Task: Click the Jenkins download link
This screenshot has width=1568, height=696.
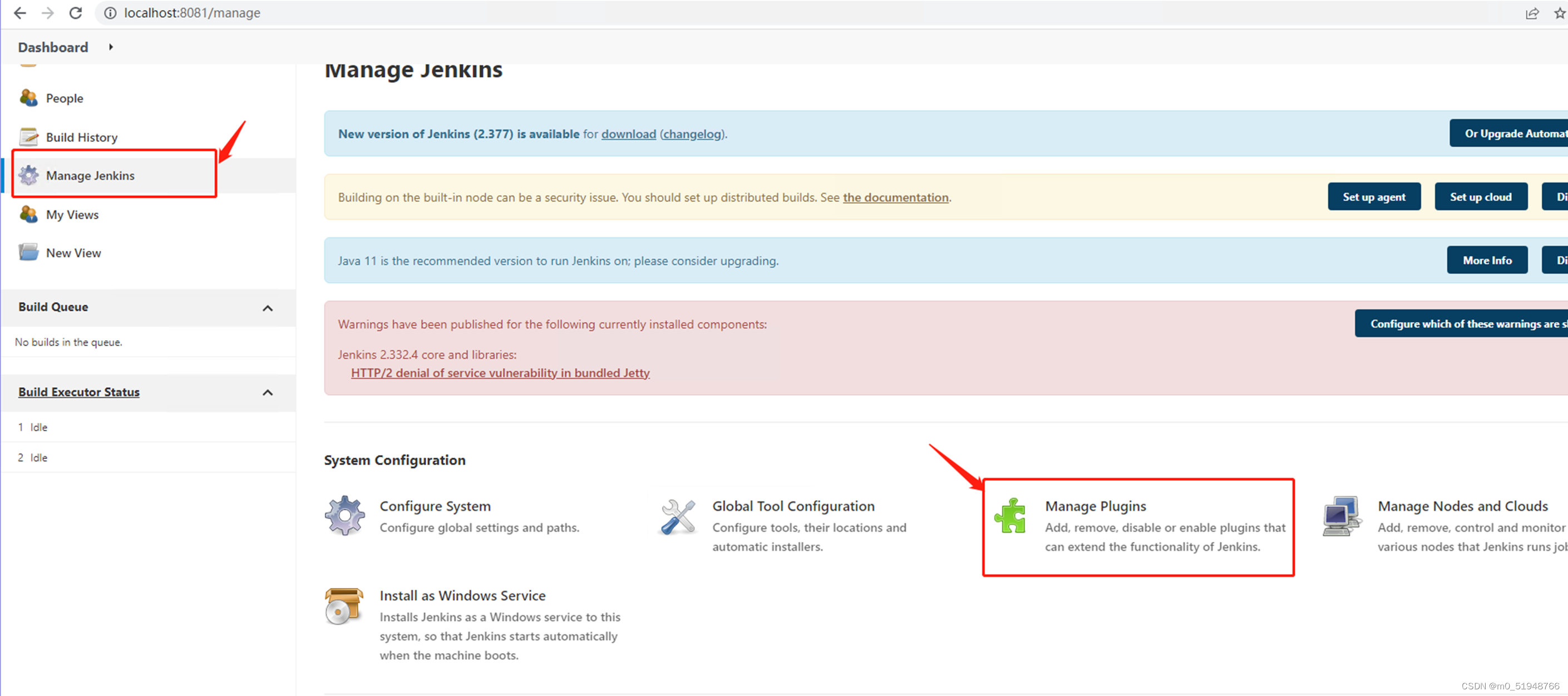Action: [x=628, y=134]
